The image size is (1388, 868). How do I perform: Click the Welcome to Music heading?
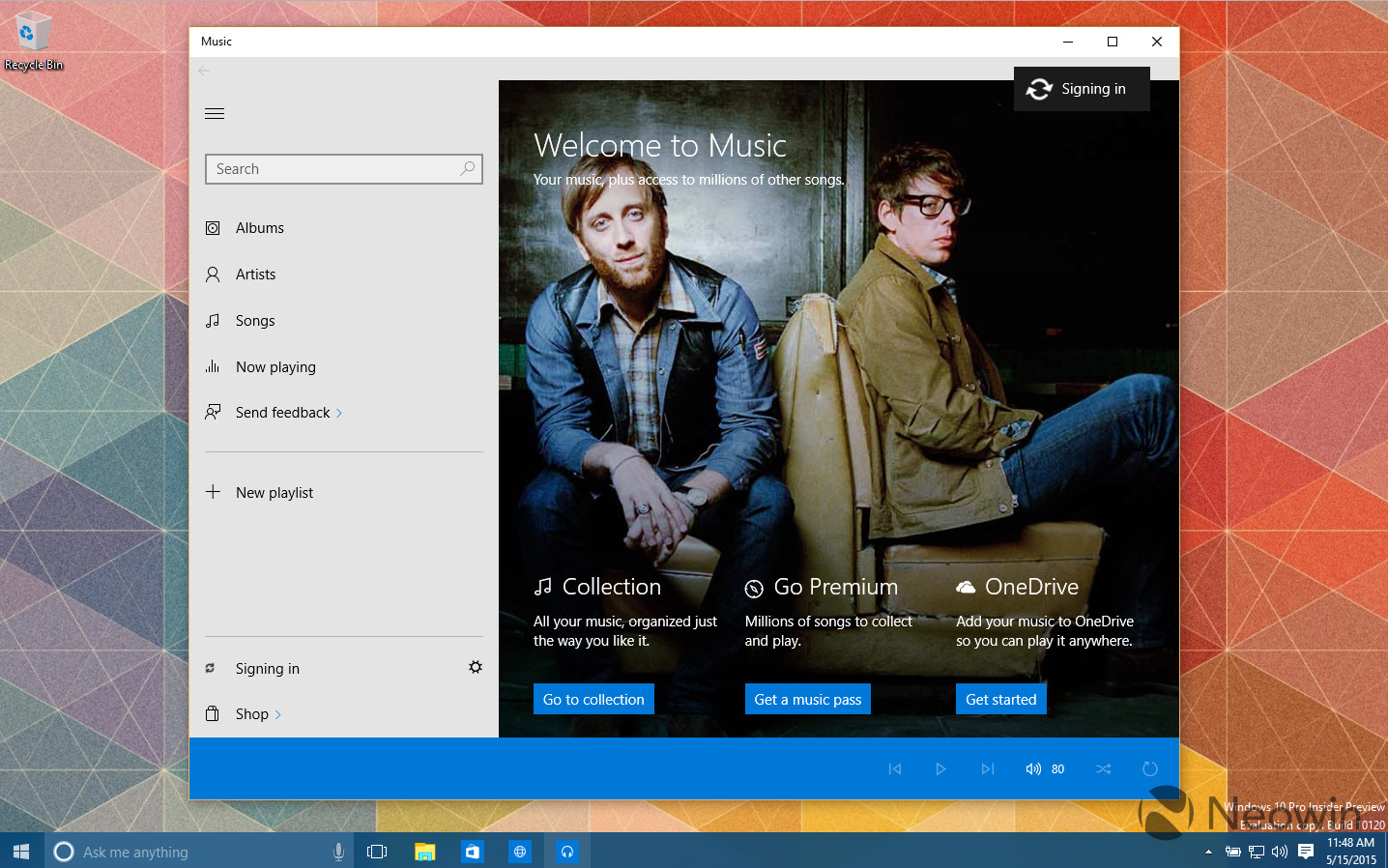tap(660, 145)
